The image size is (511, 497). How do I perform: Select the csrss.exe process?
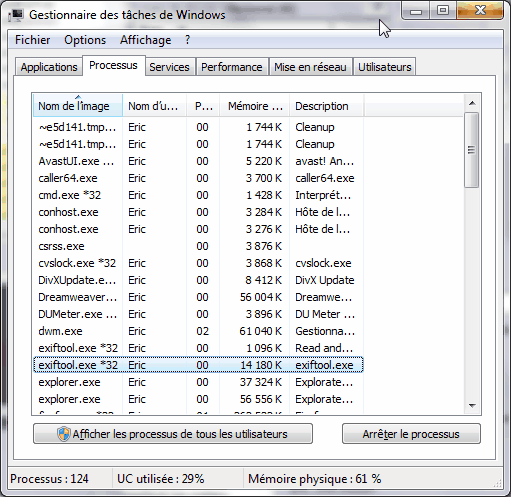[x=198, y=246]
